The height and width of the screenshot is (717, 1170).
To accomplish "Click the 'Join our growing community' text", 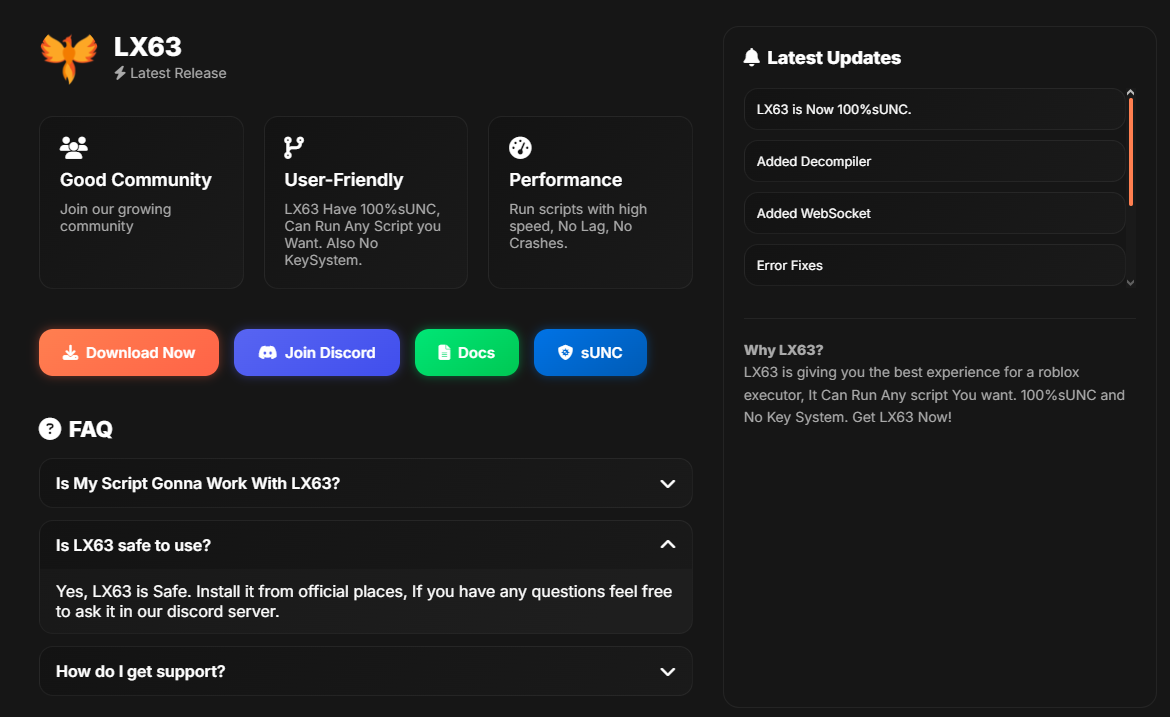I will click(116, 218).
